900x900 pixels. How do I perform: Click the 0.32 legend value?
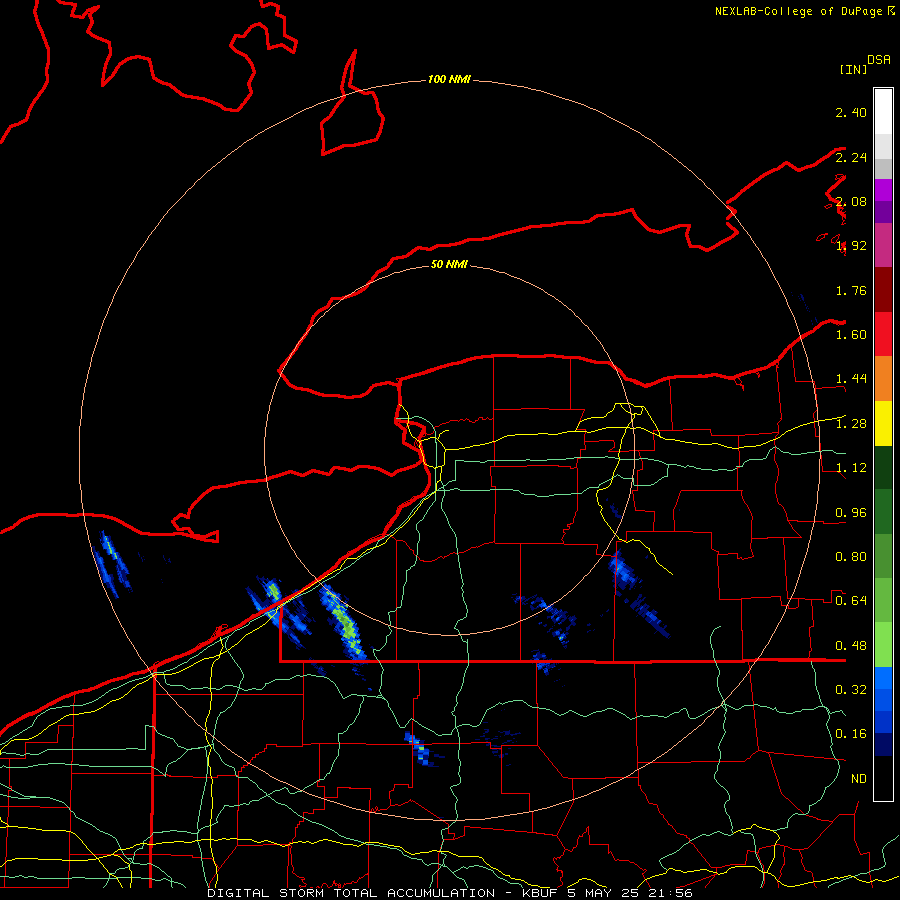[851, 690]
